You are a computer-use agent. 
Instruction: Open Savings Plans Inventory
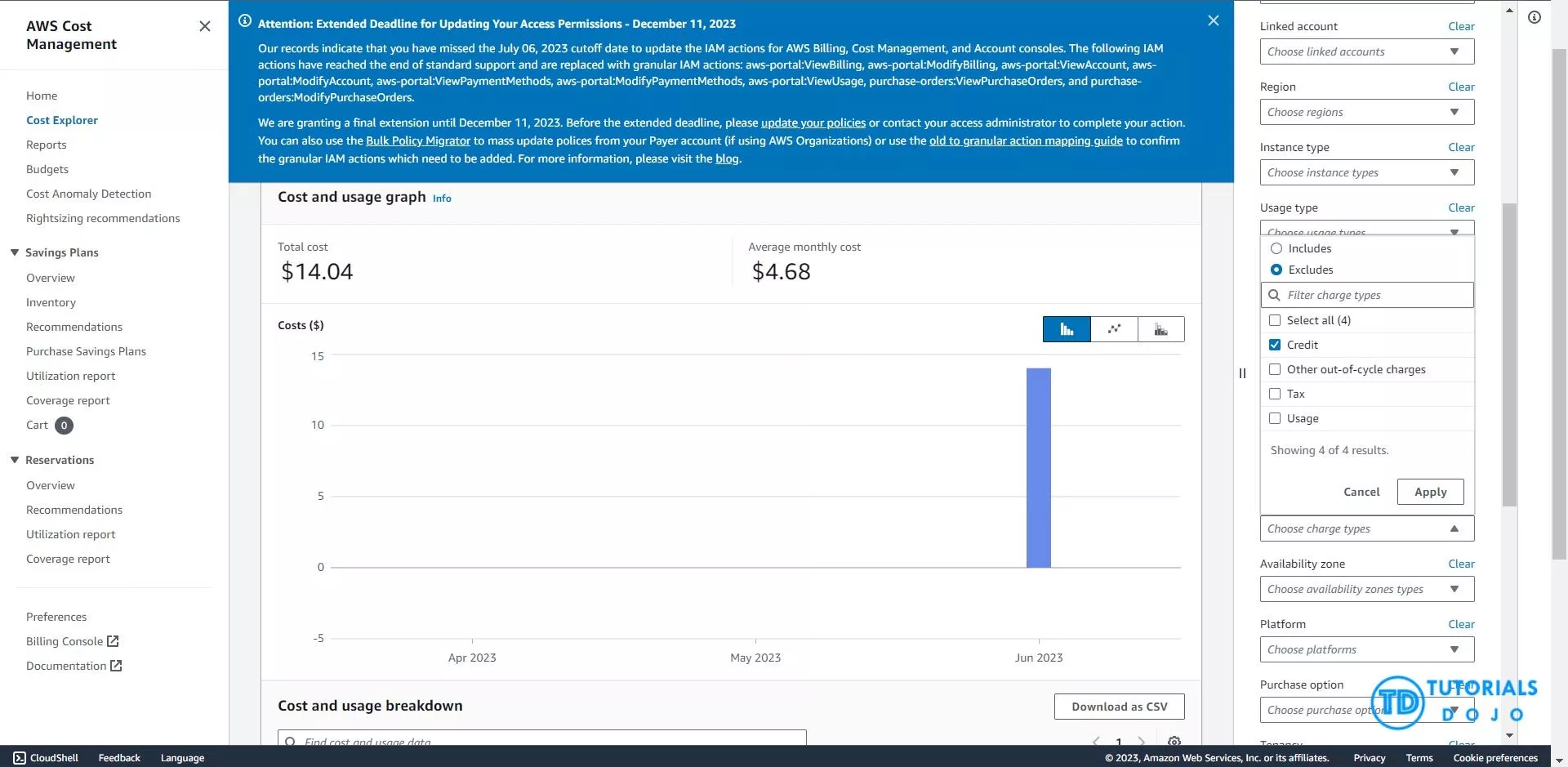[x=51, y=302]
